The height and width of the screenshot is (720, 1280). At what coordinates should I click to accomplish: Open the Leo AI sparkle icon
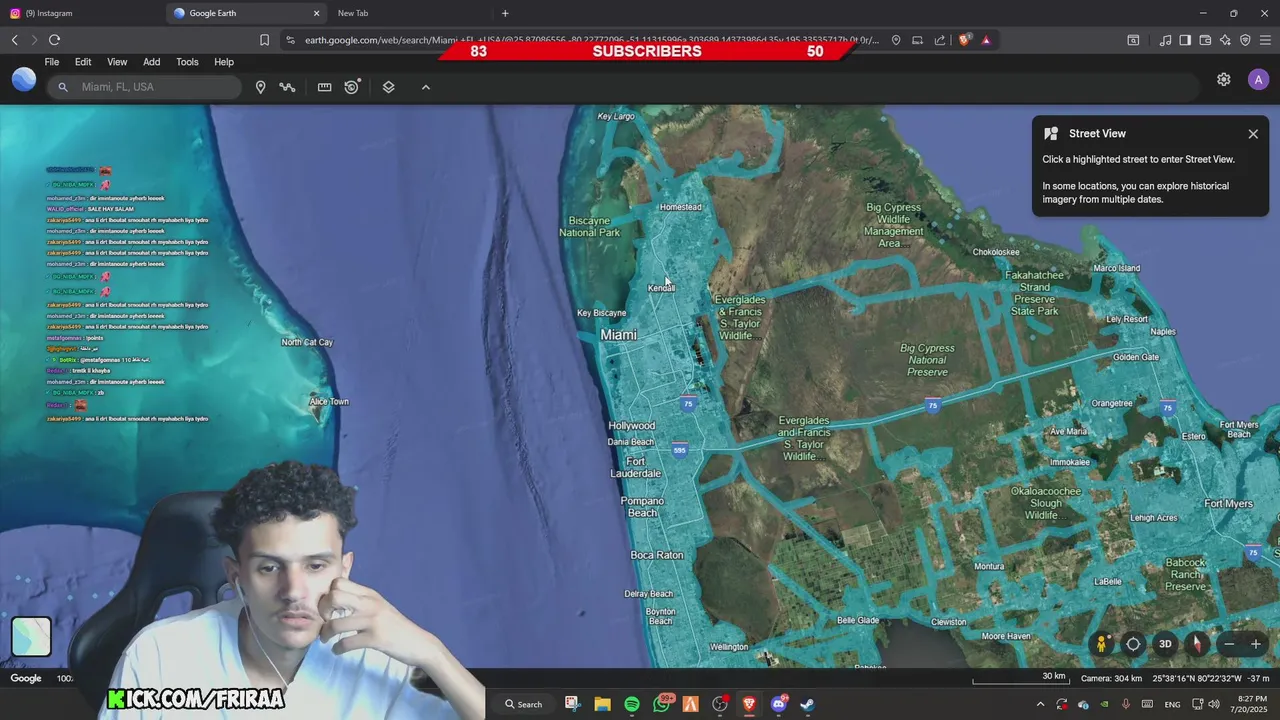pos(1225,40)
